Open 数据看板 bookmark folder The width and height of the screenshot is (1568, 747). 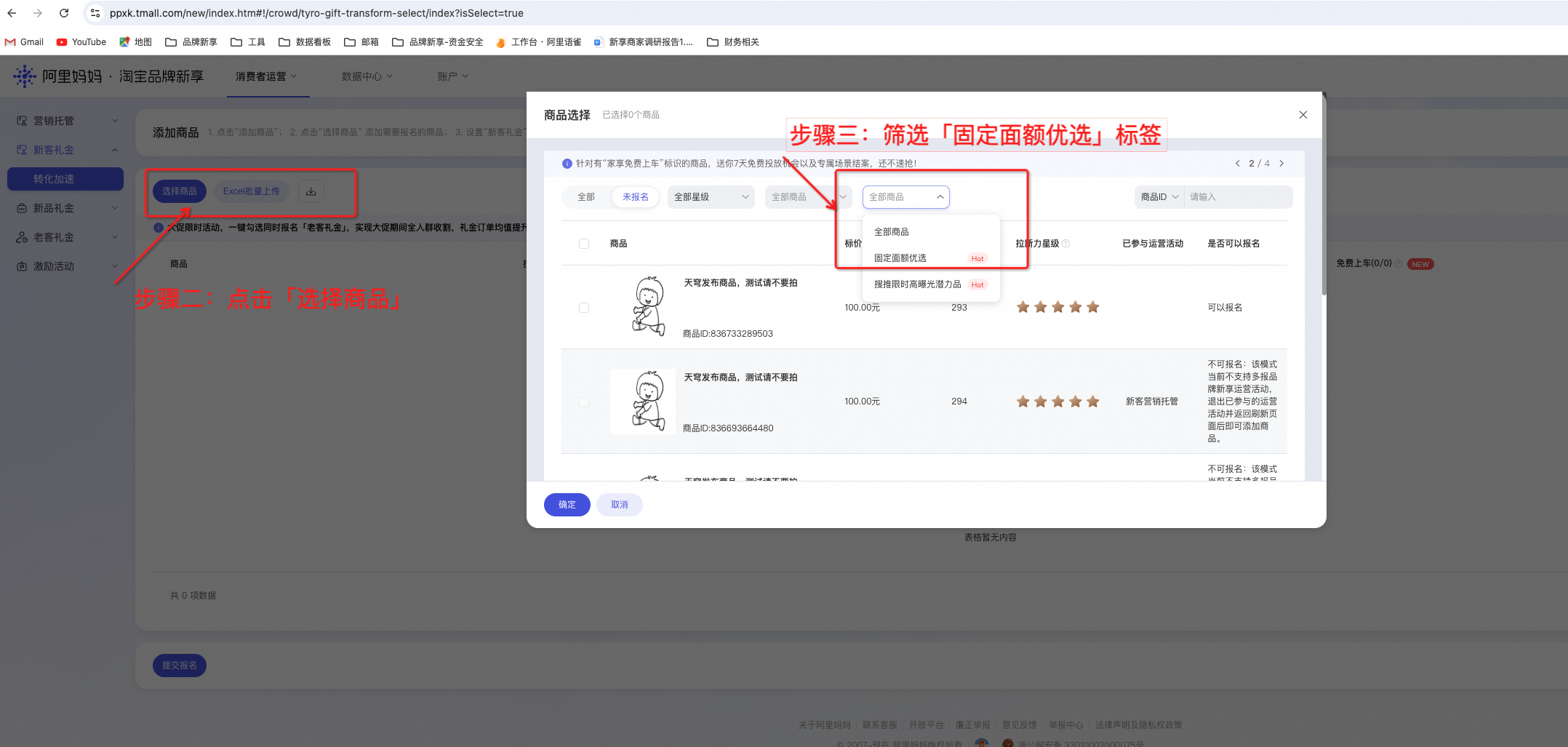point(305,42)
